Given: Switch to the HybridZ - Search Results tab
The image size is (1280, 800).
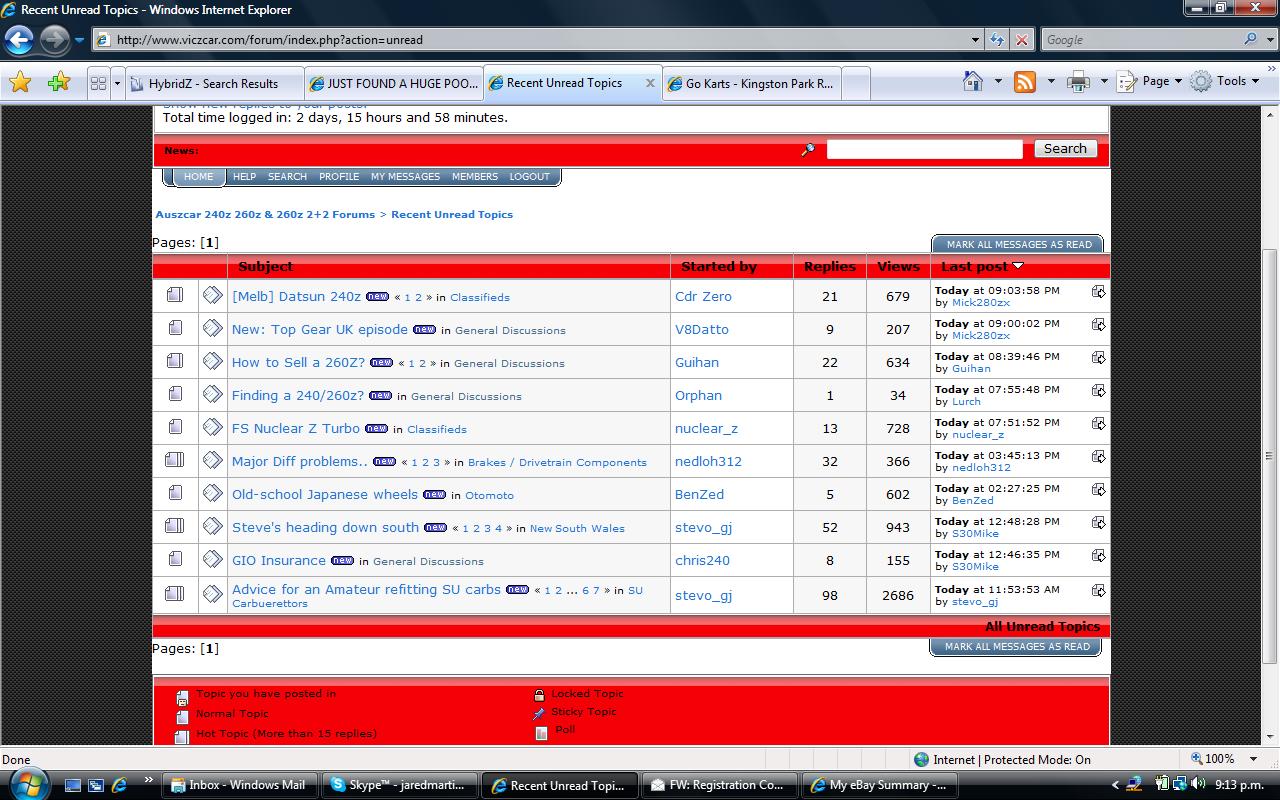Looking at the screenshot, I should [x=213, y=84].
